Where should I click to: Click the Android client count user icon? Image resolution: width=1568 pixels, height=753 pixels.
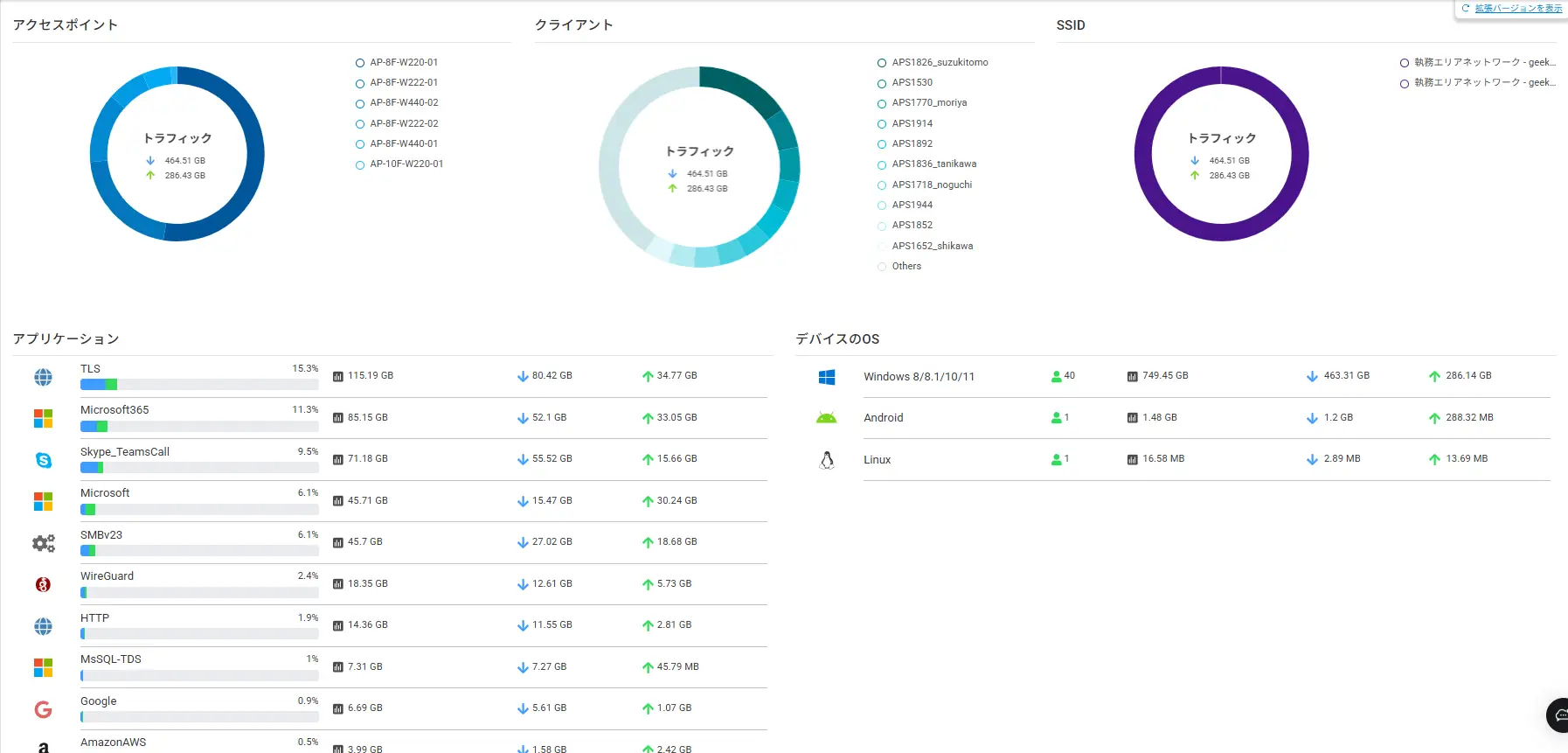coord(1056,418)
